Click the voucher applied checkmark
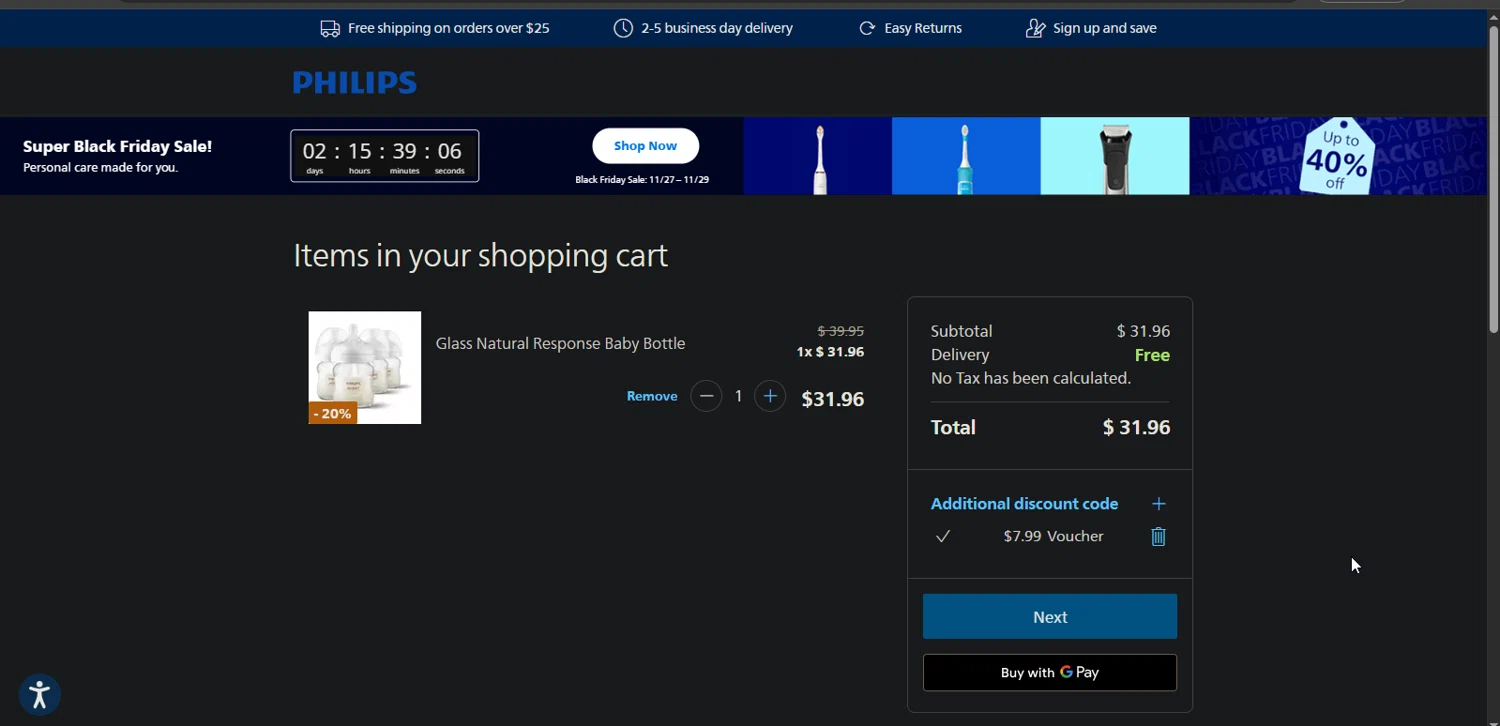The image size is (1500, 726). (x=942, y=536)
